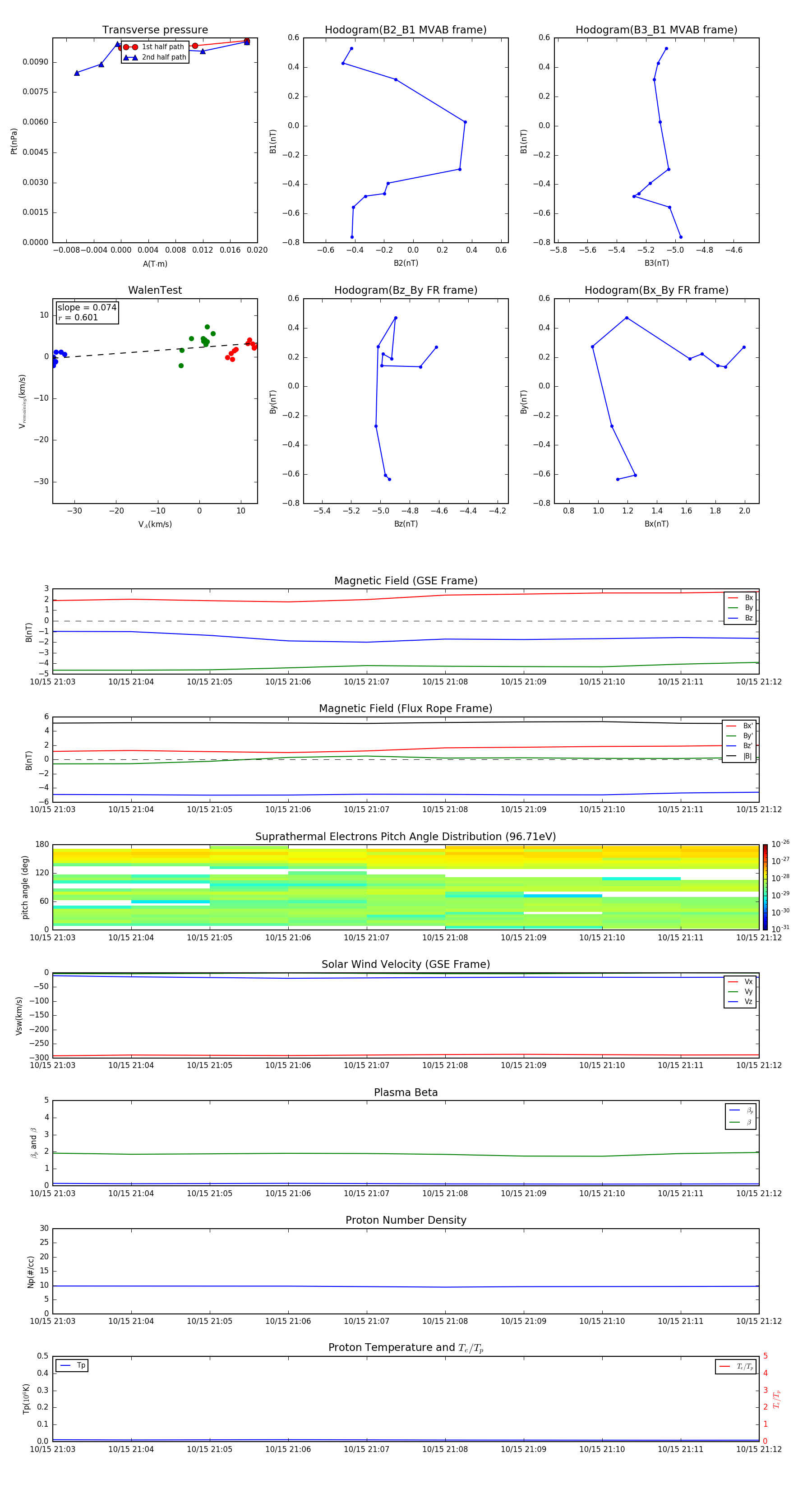Viewport: 812px width, 1489px height.
Task: Click the 'A(T·m)' x-axis label
Action: pos(155,264)
